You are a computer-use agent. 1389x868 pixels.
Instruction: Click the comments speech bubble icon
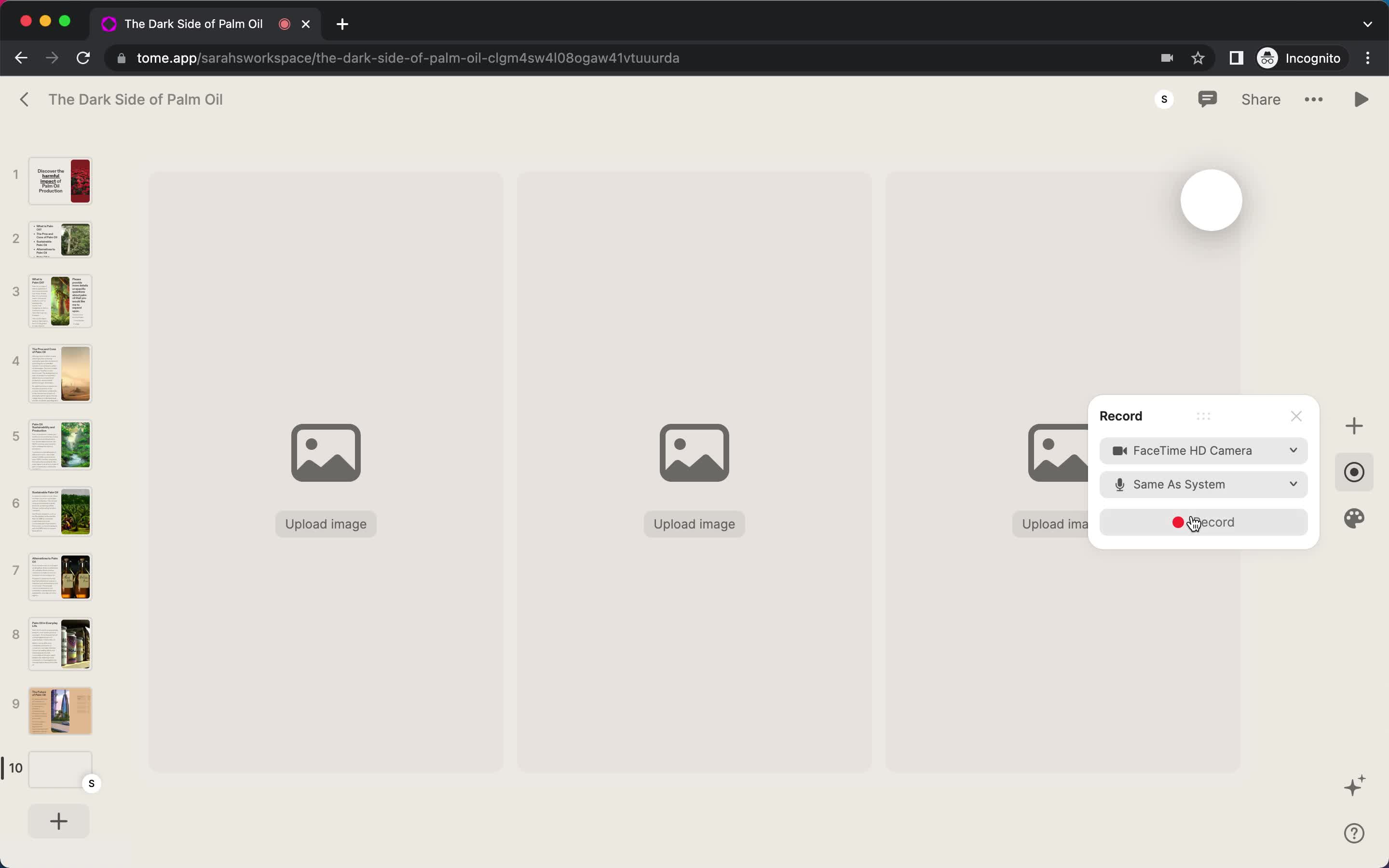coord(1208,99)
